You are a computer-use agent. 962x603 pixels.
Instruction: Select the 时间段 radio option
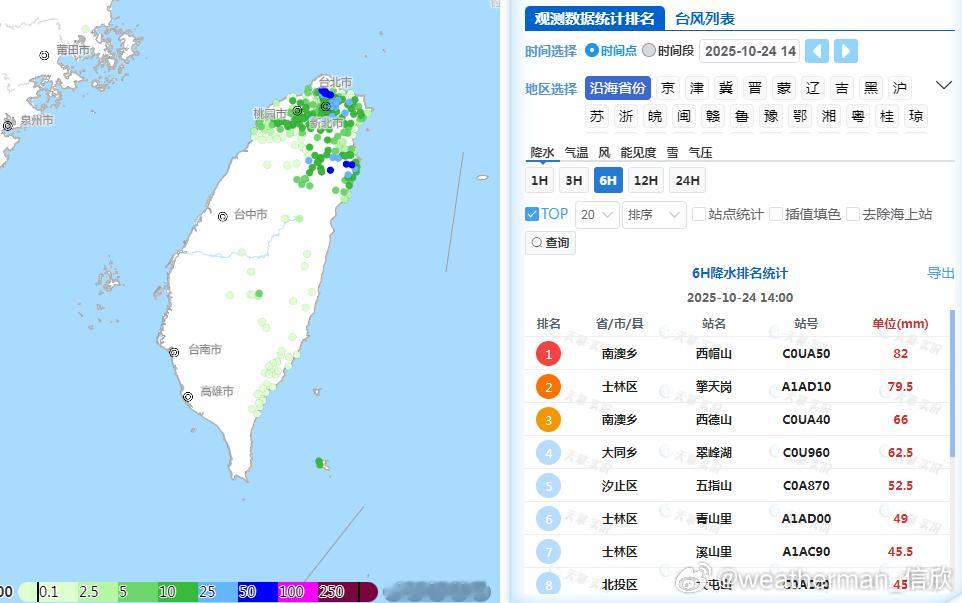[649, 50]
